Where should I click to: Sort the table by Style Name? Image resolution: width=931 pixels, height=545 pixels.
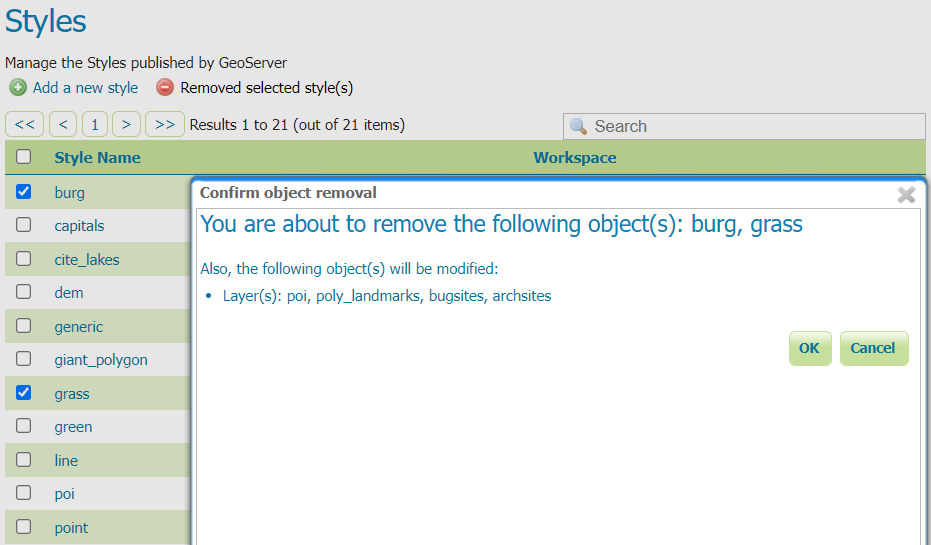click(x=97, y=157)
